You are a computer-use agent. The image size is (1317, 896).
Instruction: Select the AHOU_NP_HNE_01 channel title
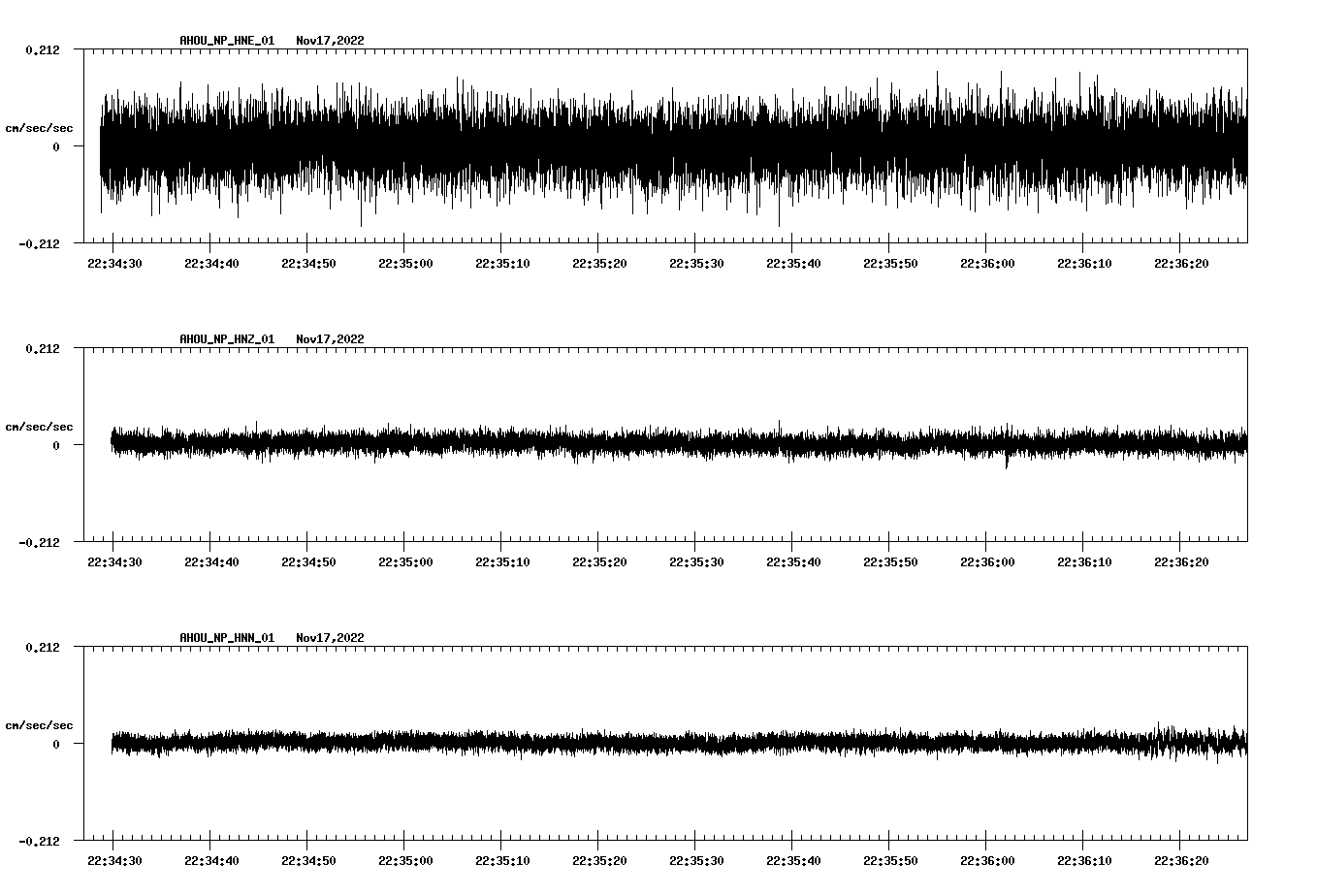point(227,41)
